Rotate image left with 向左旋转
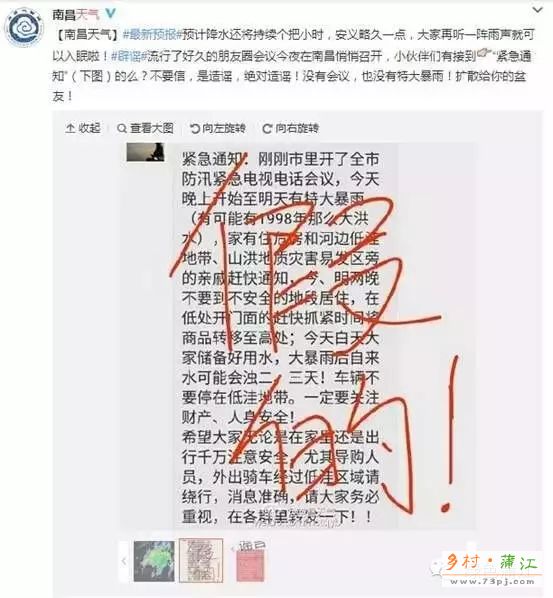Viewport: 553px width, 598px height. click(218, 128)
